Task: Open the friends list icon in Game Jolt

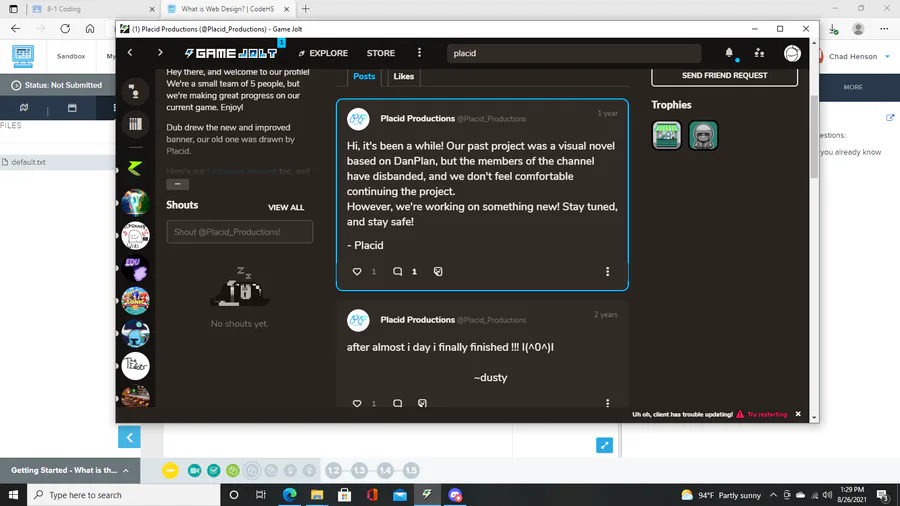Action: coord(759,53)
